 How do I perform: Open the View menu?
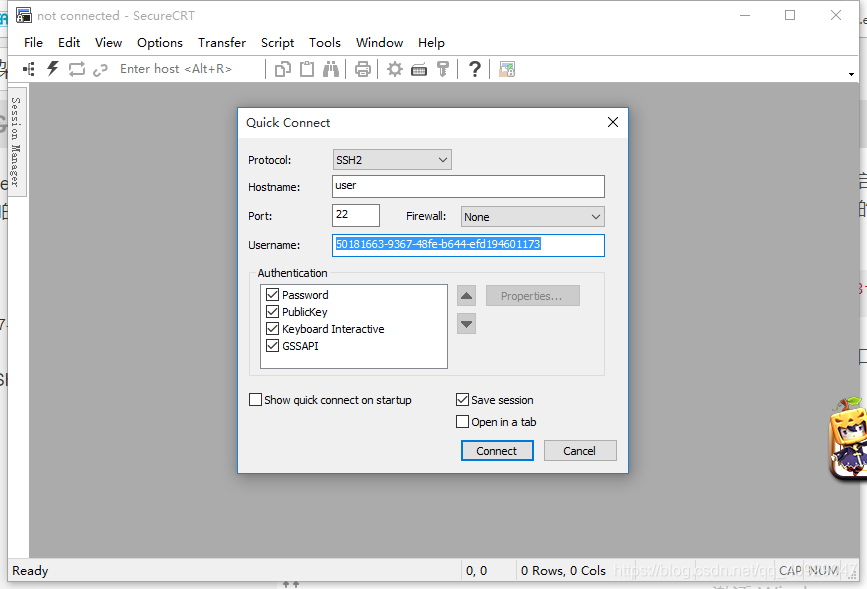pos(108,43)
